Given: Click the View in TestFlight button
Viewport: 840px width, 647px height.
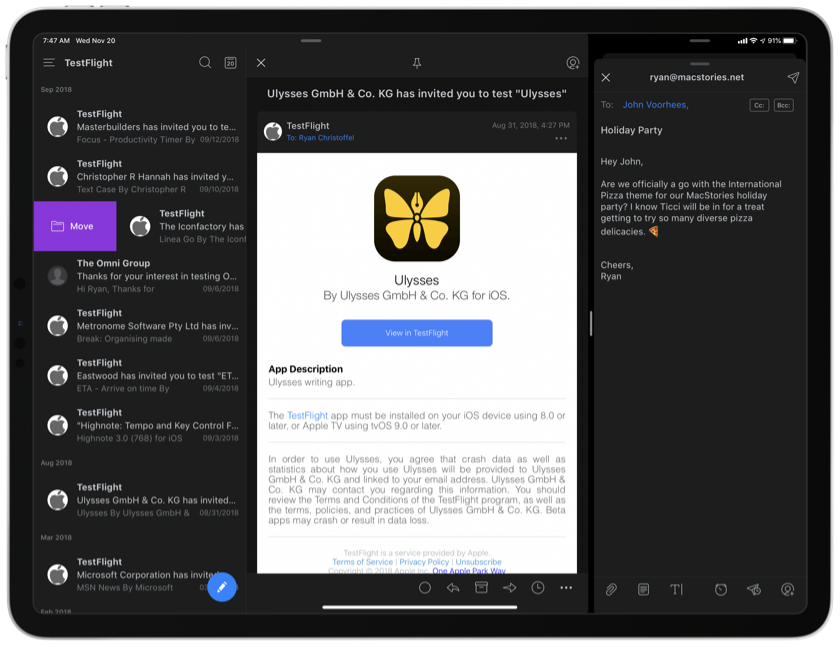Looking at the screenshot, I should [x=417, y=333].
